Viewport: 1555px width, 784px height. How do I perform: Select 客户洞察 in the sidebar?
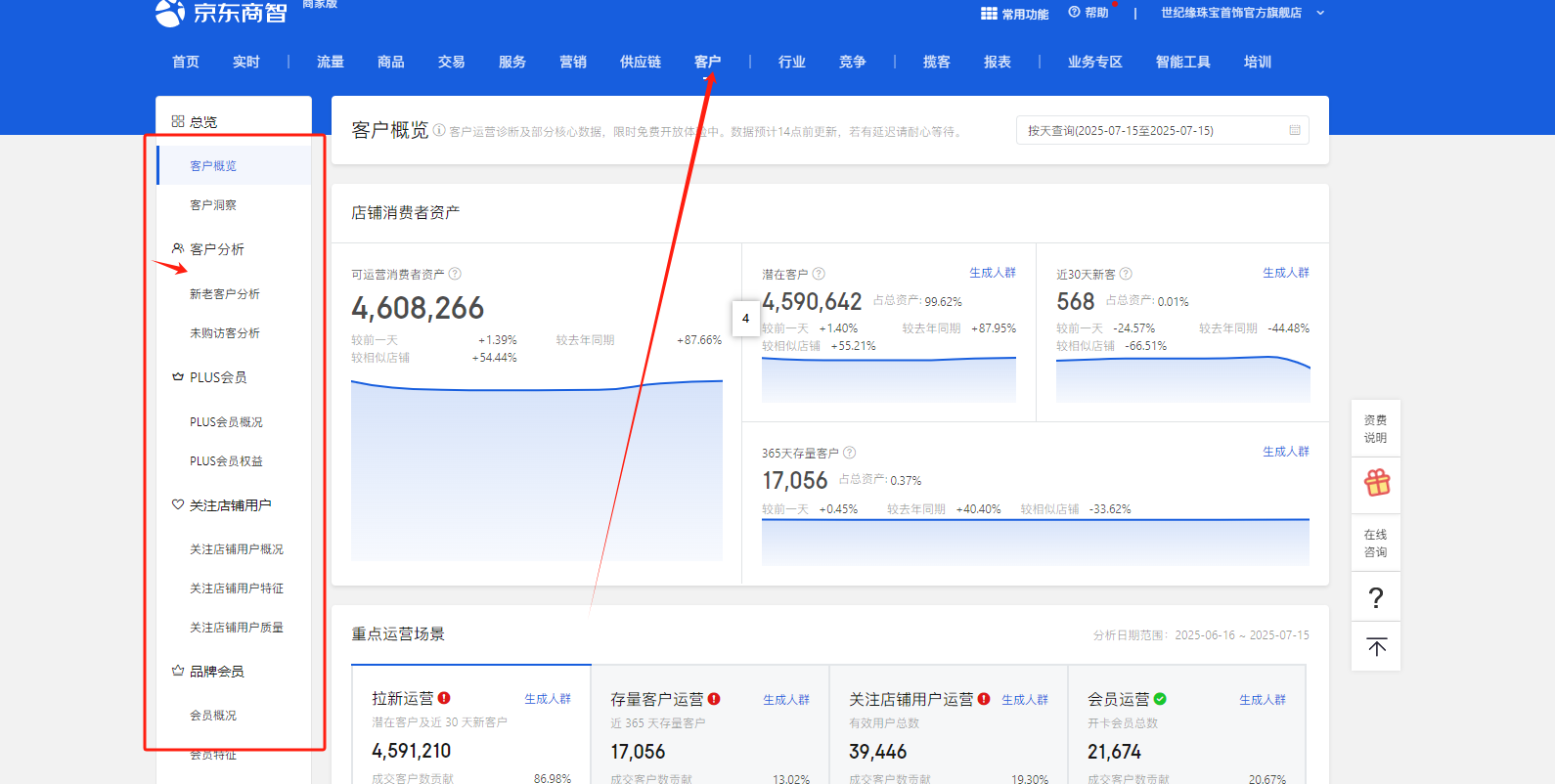213,205
